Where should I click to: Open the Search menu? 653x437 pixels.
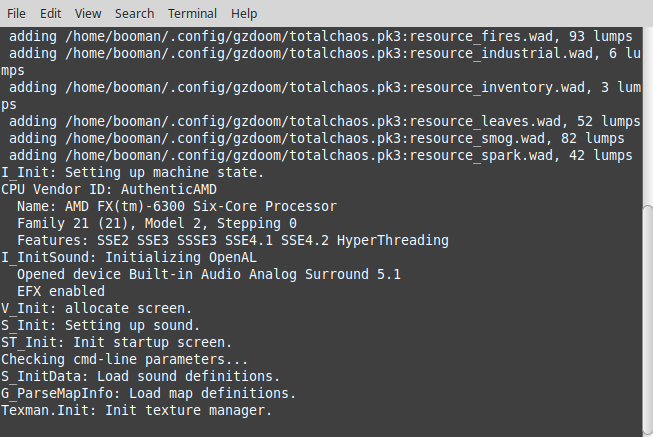(135, 14)
